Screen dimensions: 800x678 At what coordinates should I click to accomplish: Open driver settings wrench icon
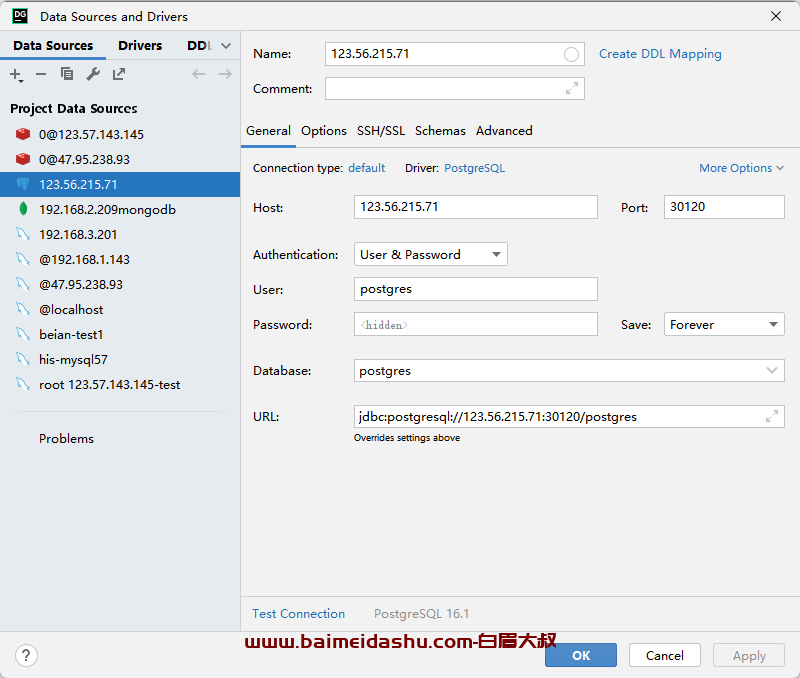pyautogui.click(x=93, y=74)
